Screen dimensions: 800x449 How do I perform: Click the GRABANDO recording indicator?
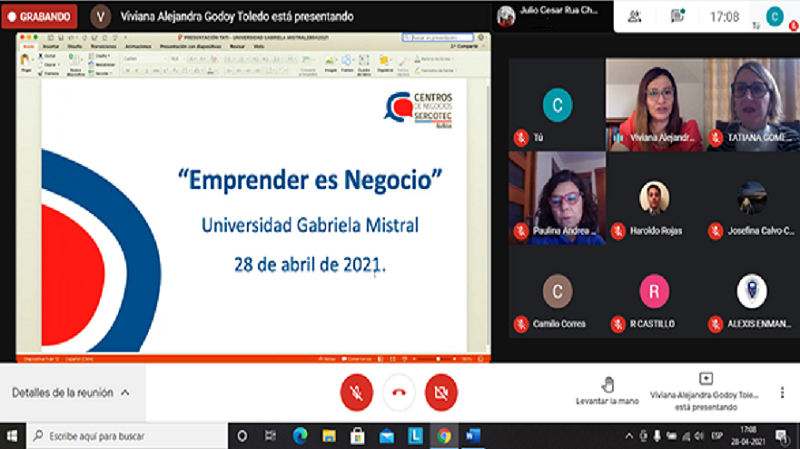coord(39,17)
